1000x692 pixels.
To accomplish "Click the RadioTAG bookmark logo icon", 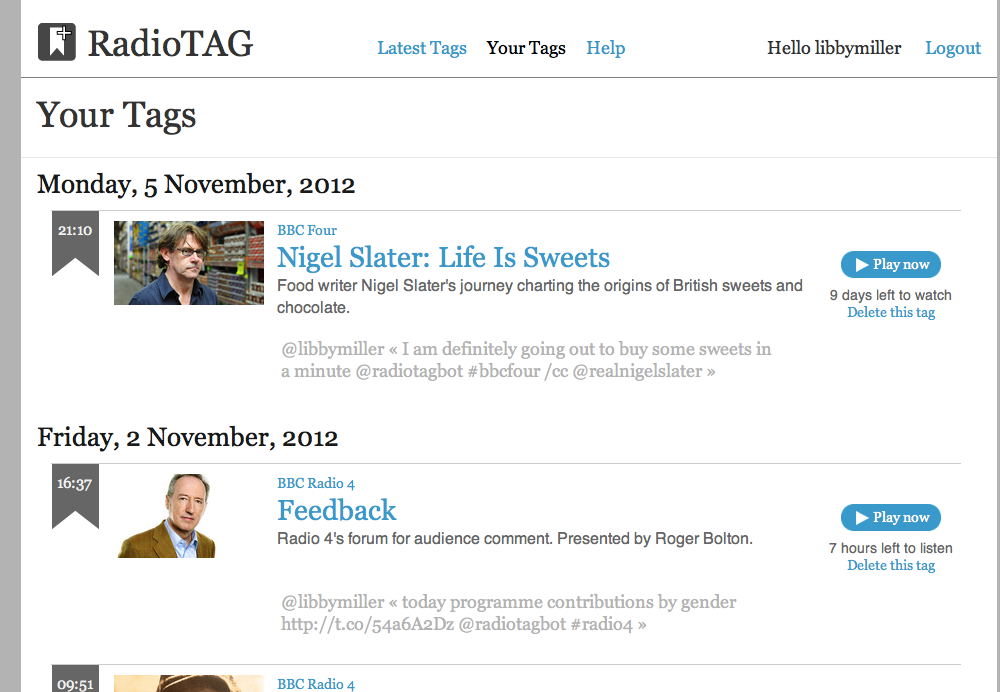I will tap(56, 42).
